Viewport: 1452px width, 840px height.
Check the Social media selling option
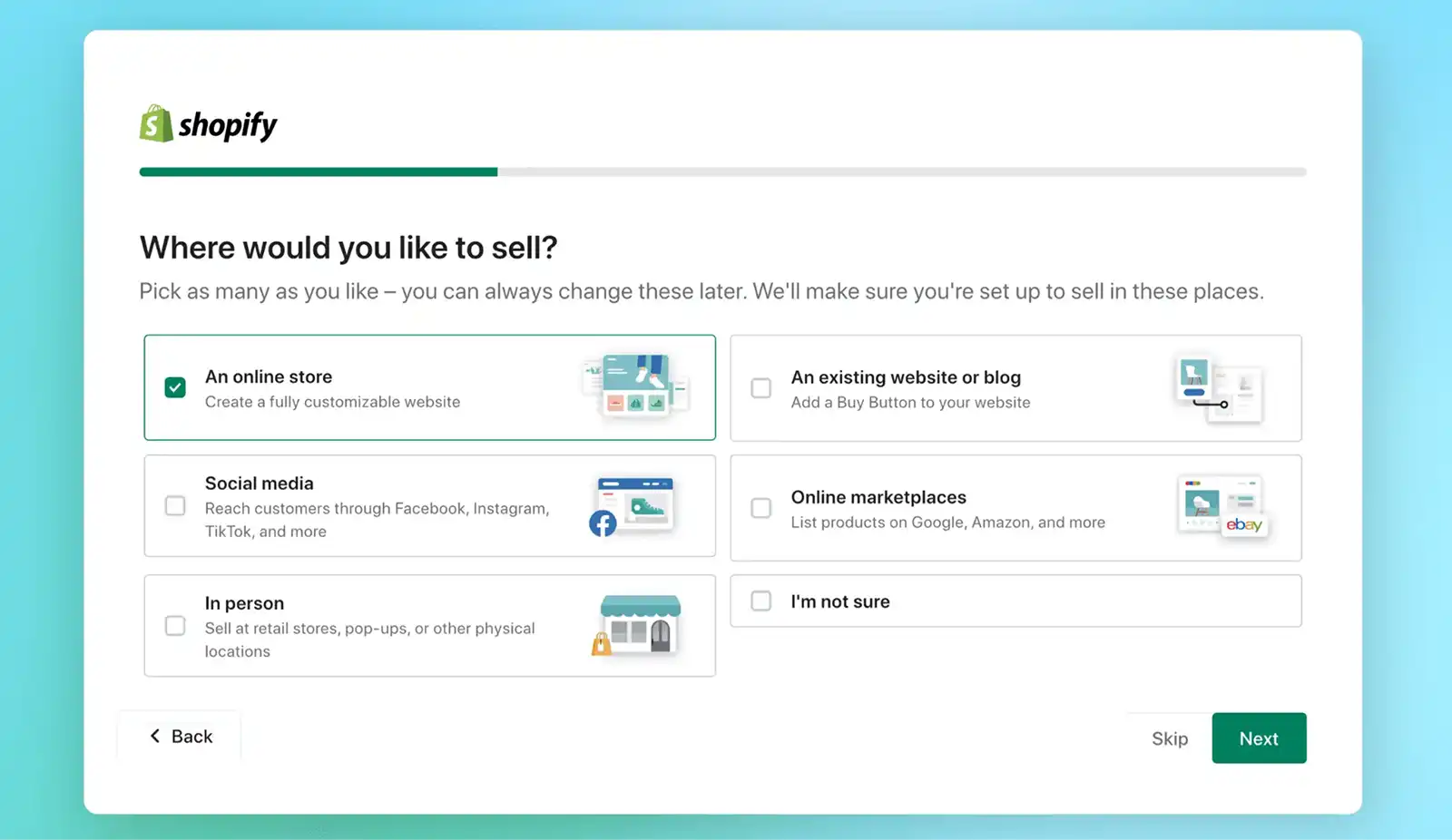coord(174,506)
